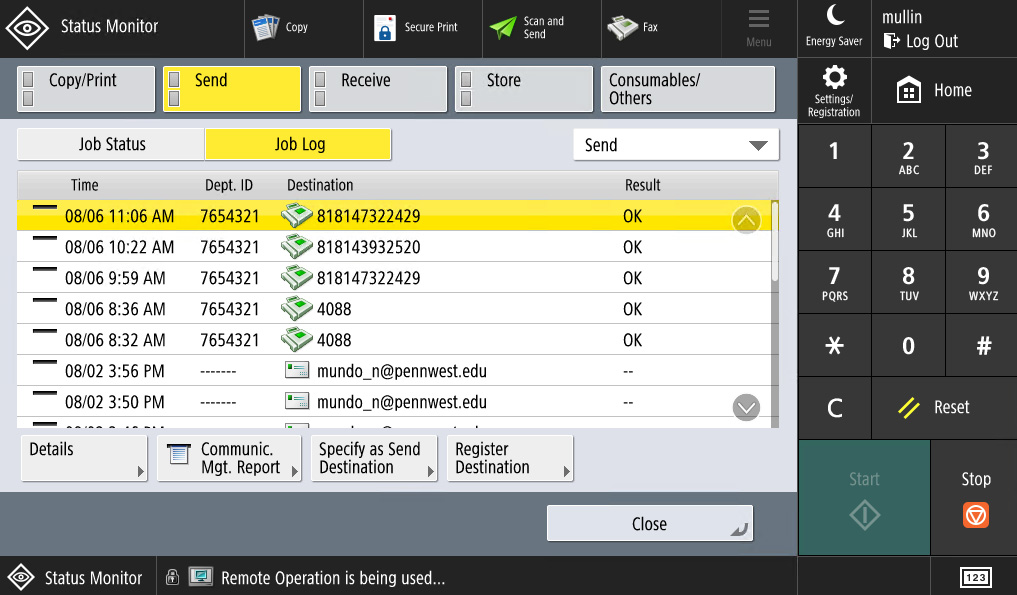This screenshot has width=1017, height=595.
Task: Tap digit 4 GHI on keypad
Action: pos(835,219)
